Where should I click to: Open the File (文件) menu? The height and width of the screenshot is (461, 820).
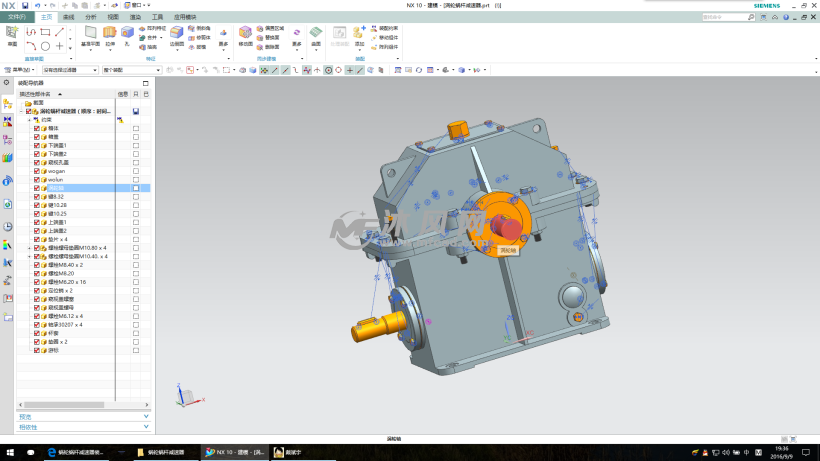[x=17, y=17]
